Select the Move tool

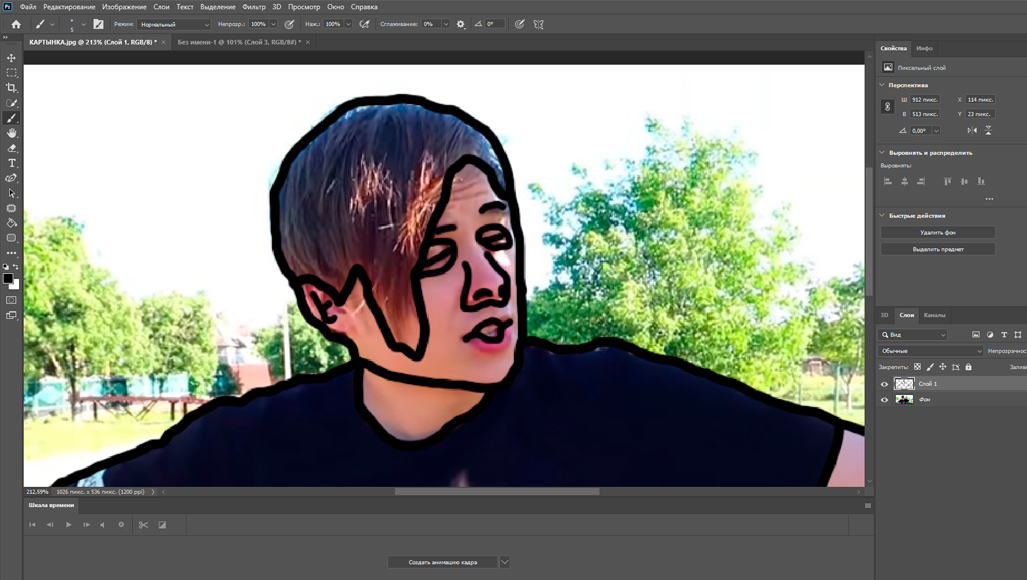point(12,58)
